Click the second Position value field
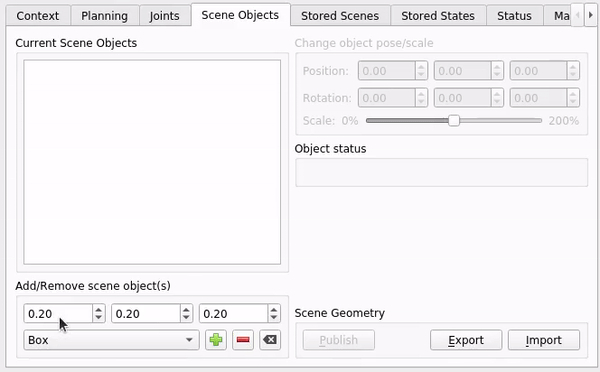 pos(462,71)
